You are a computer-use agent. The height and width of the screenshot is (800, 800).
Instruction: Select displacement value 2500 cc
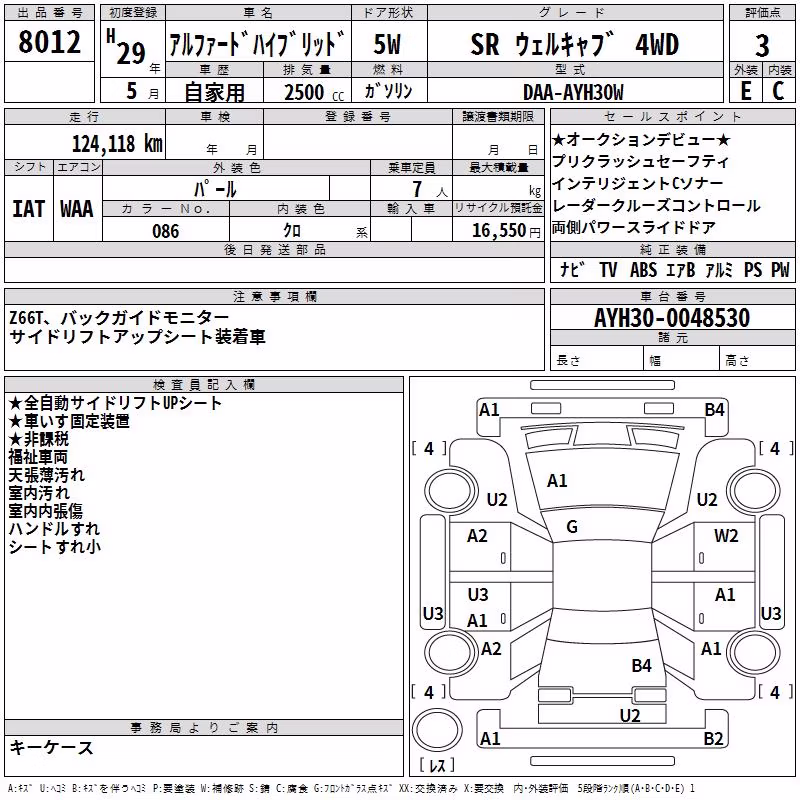point(314,92)
